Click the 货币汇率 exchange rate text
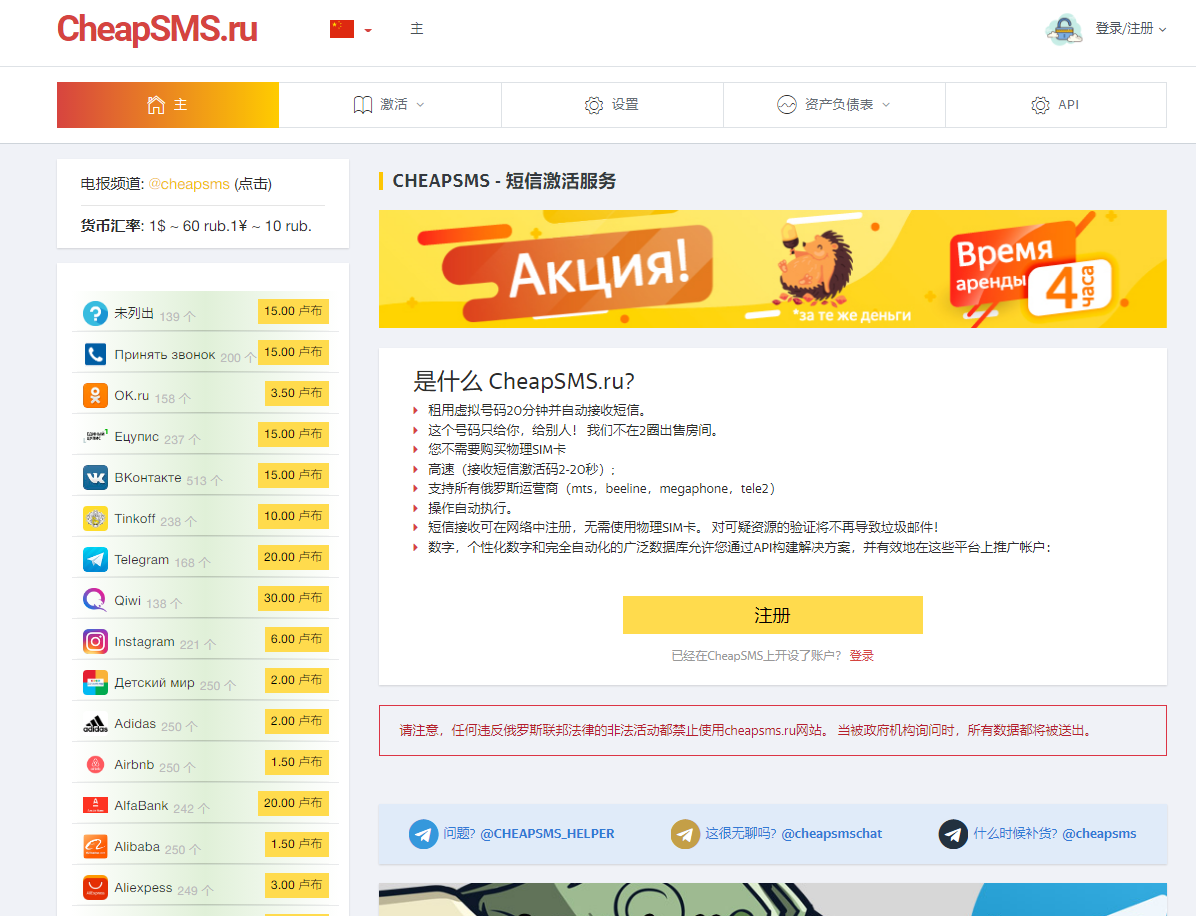The image size is (1196, 916). point(196,227)
